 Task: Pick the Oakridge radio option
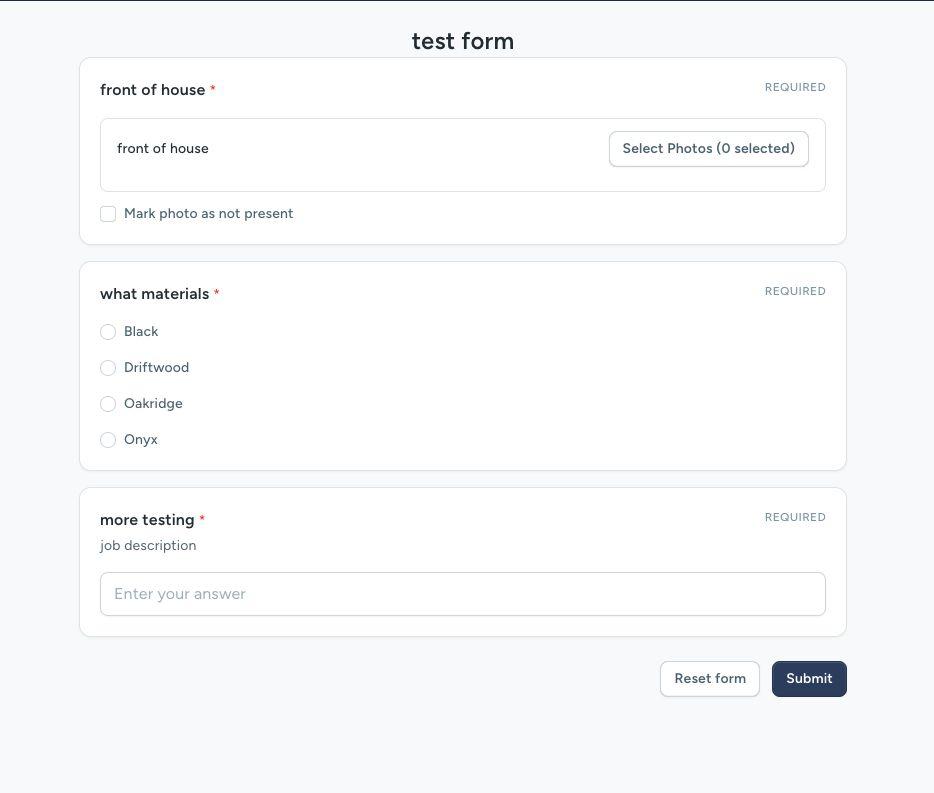coord(108,404)
